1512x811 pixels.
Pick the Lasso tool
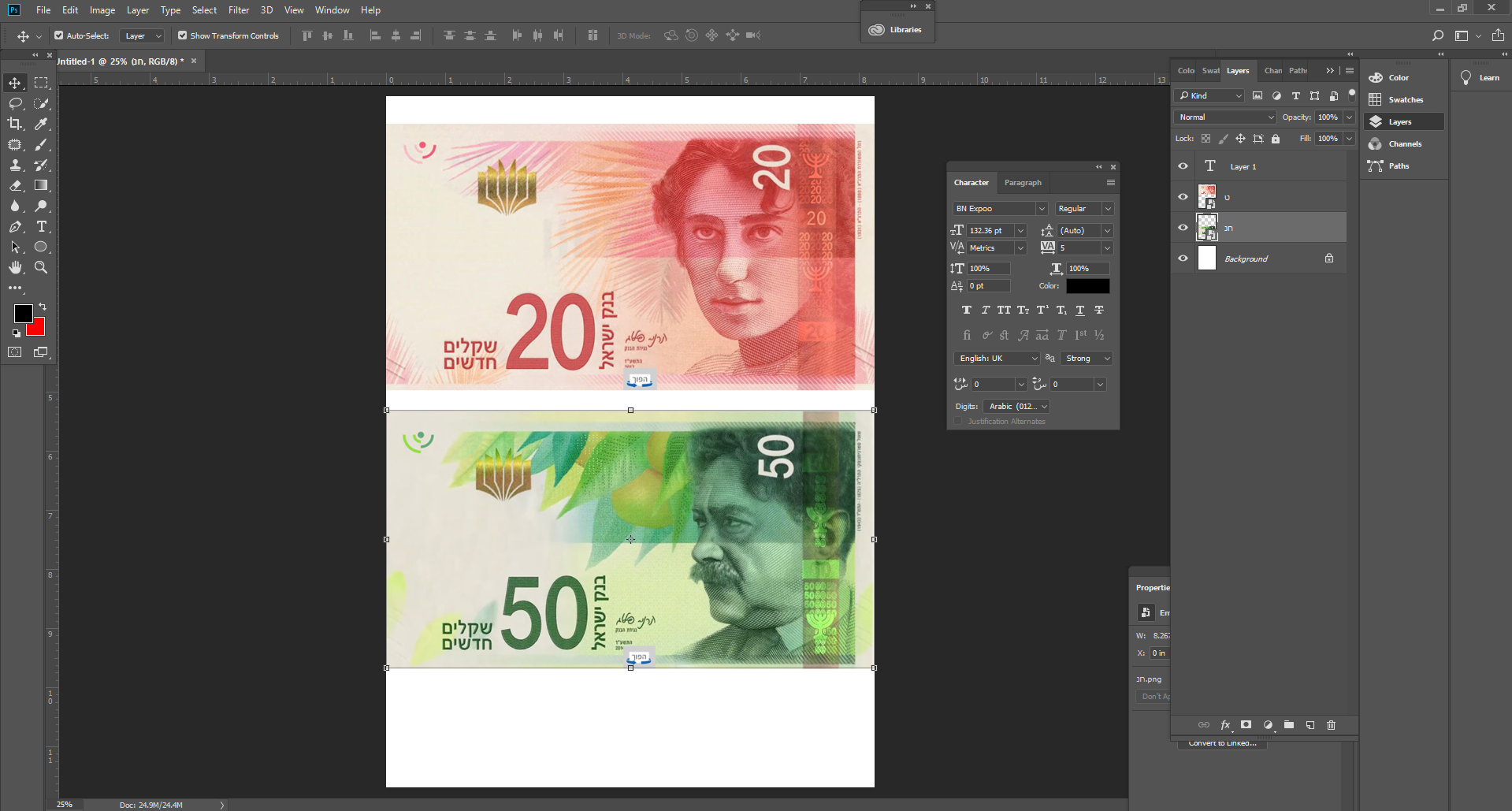(15, 103)
